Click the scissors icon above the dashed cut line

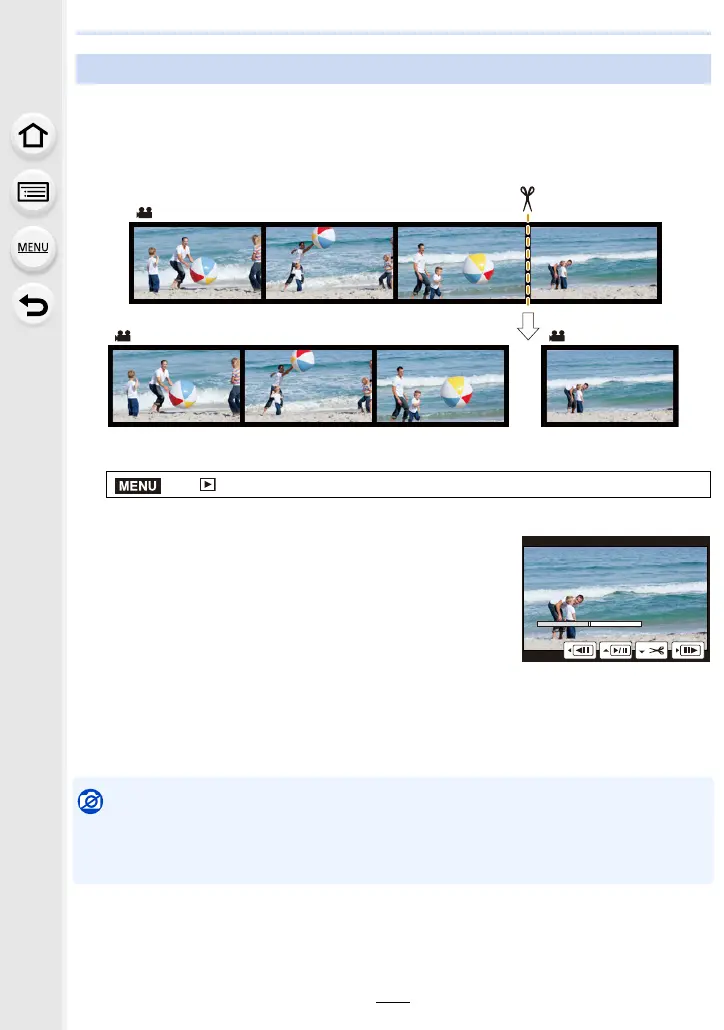click(x=527, y=199)
